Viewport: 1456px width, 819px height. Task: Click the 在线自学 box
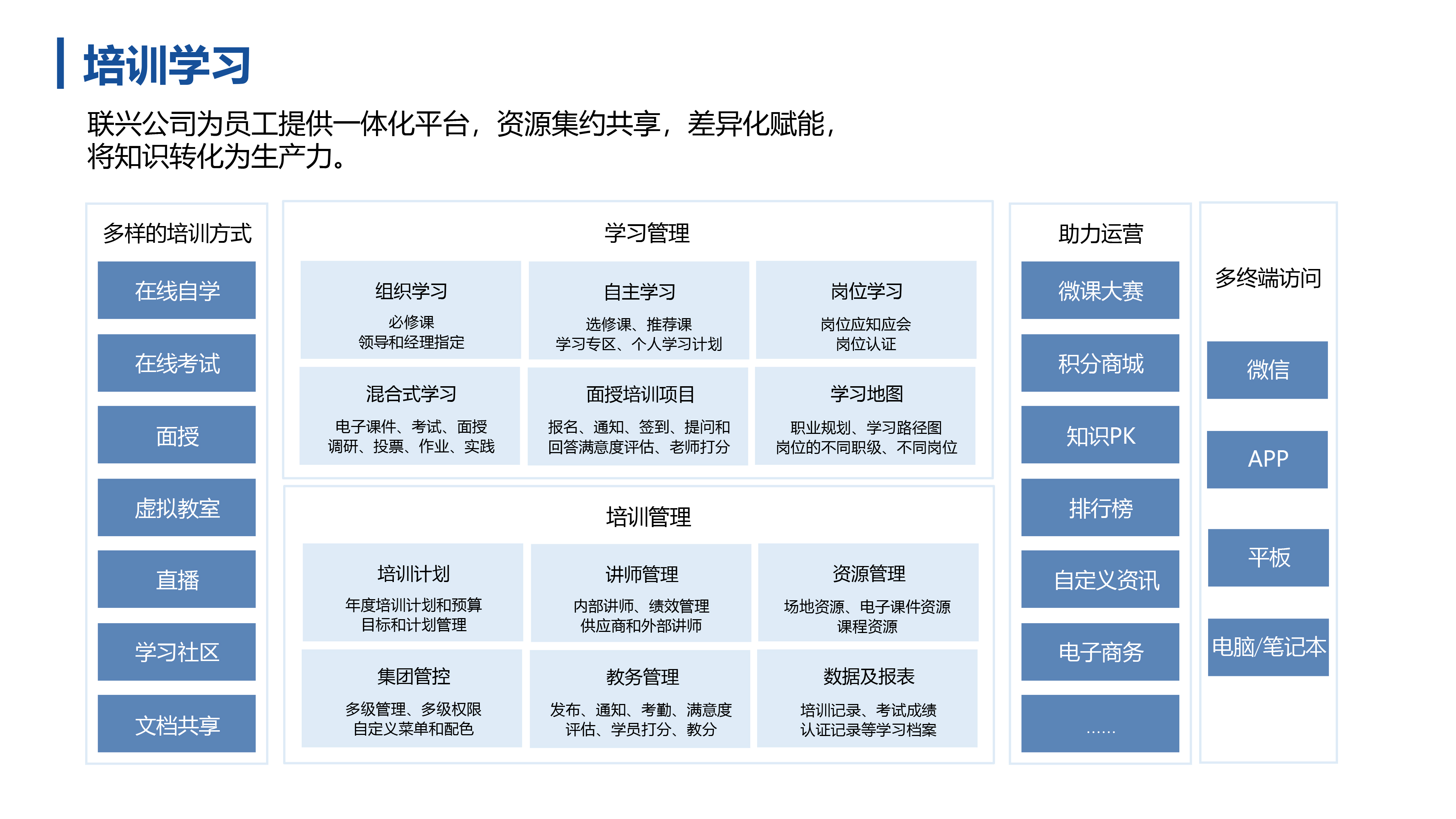click(176, 290)
